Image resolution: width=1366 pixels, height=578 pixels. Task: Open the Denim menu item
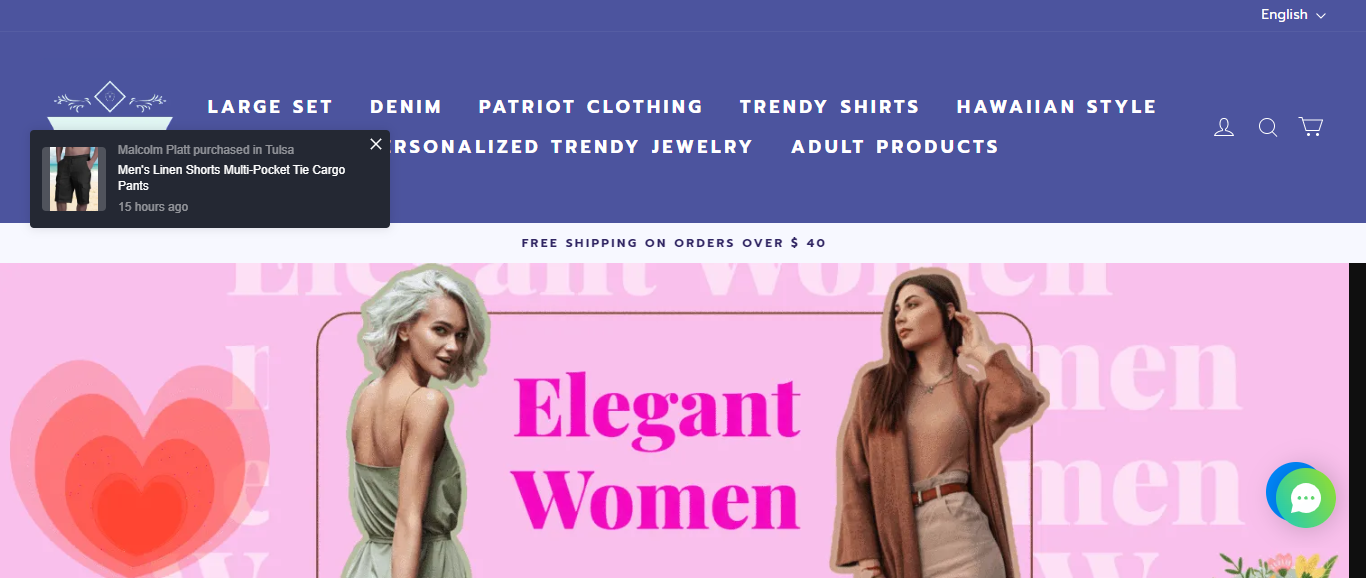[x=406, y=107]
